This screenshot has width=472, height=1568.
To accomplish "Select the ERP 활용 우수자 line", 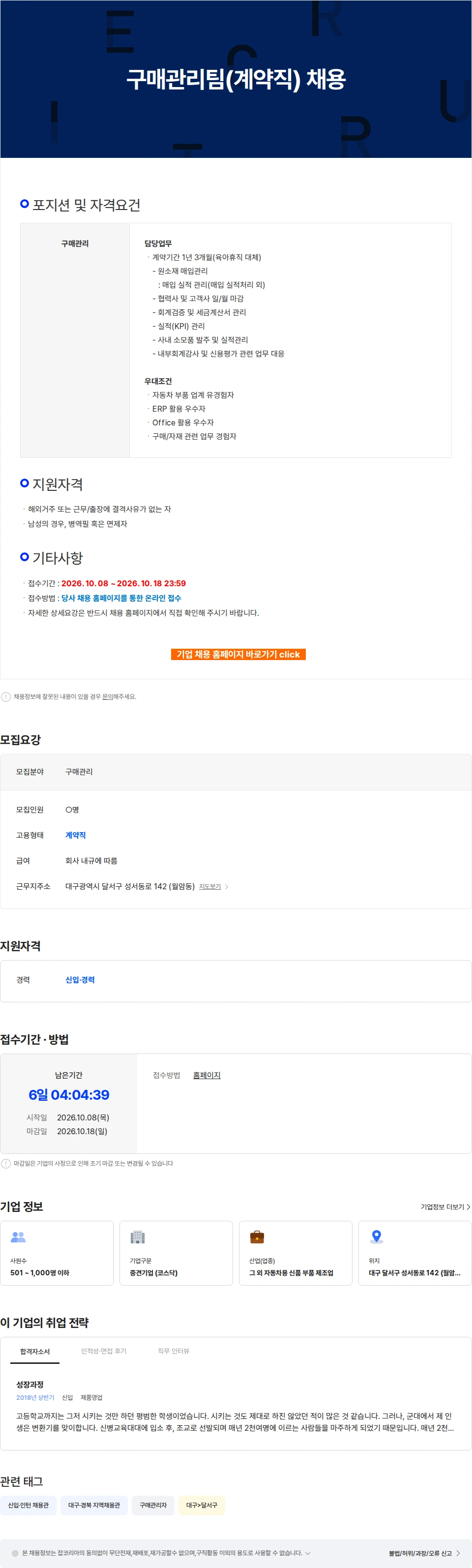I will point(179,408).
